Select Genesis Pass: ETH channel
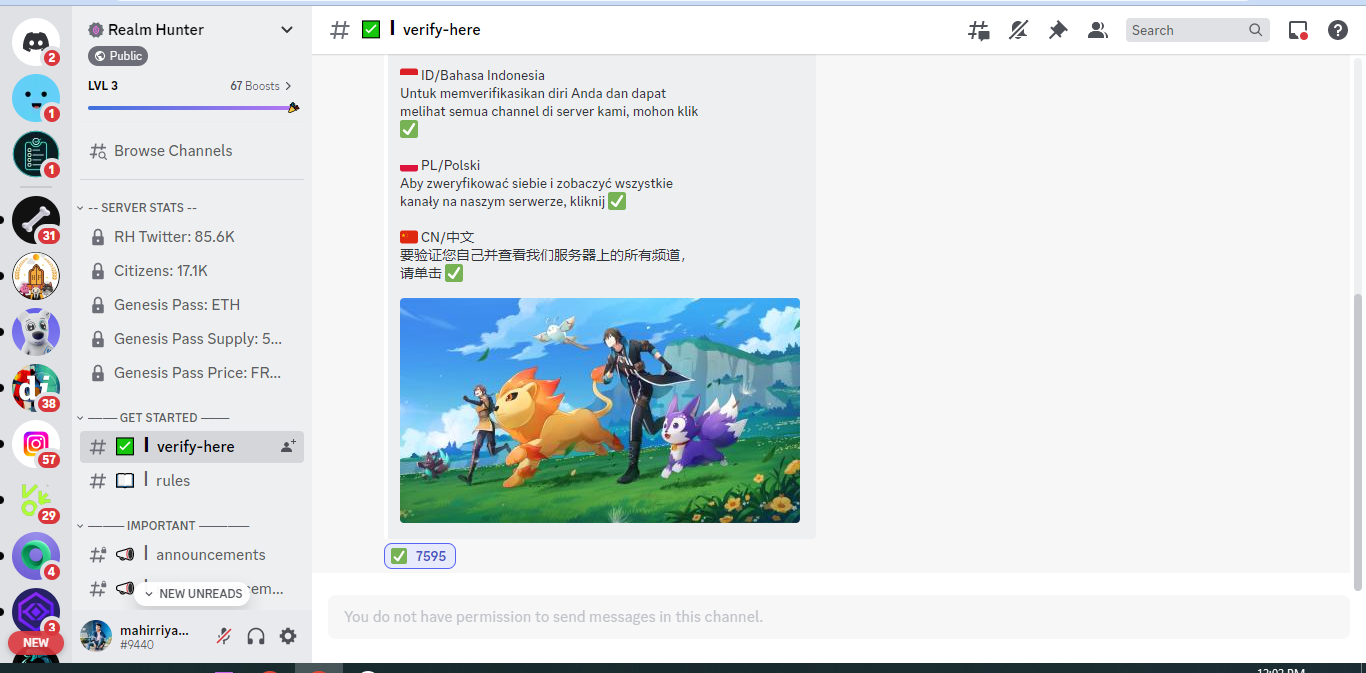The width and height of the screenshot is (1366, 673). tap(192, 305)
